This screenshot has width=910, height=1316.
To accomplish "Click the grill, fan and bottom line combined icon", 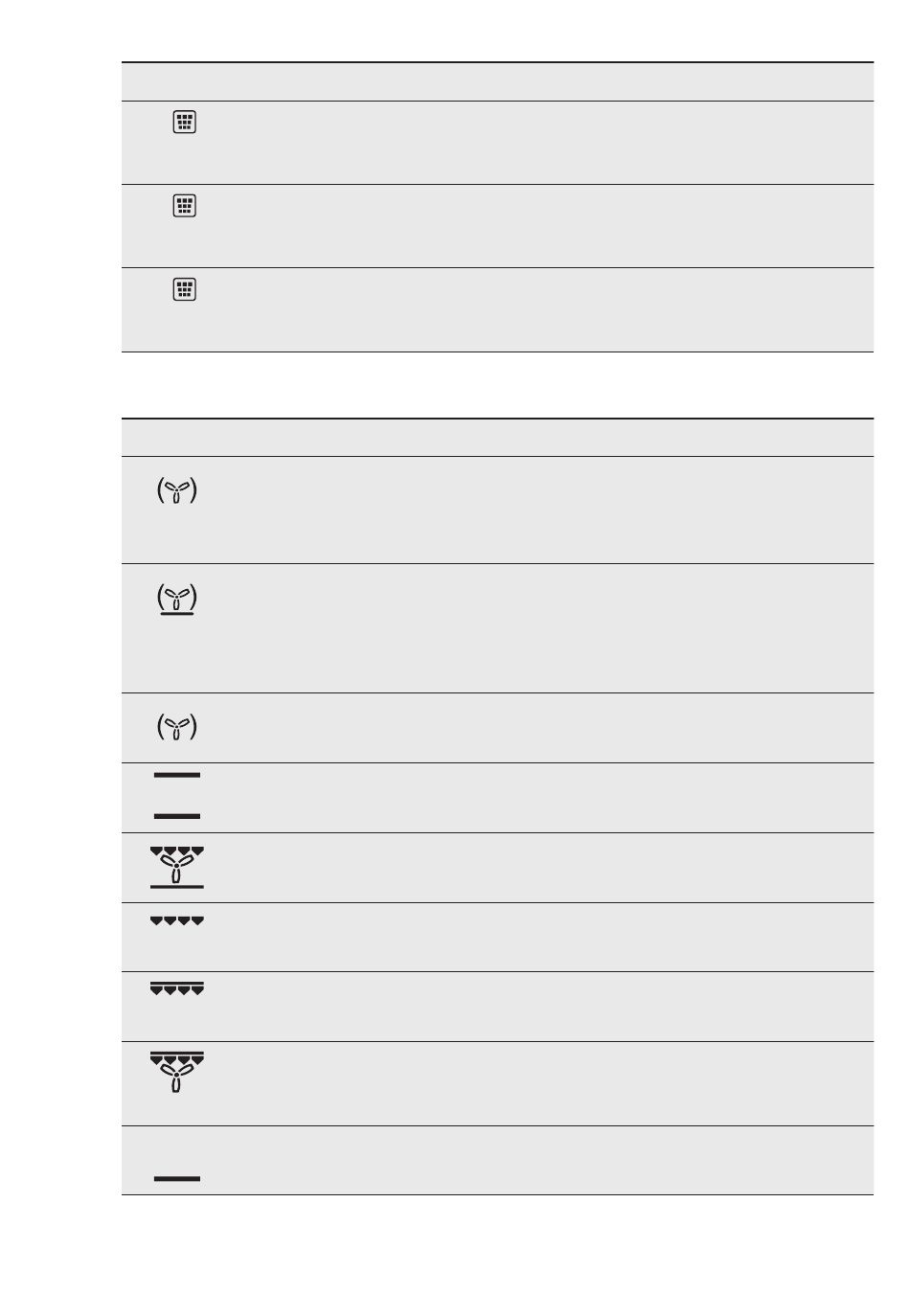I will click(x=177, y=868).
